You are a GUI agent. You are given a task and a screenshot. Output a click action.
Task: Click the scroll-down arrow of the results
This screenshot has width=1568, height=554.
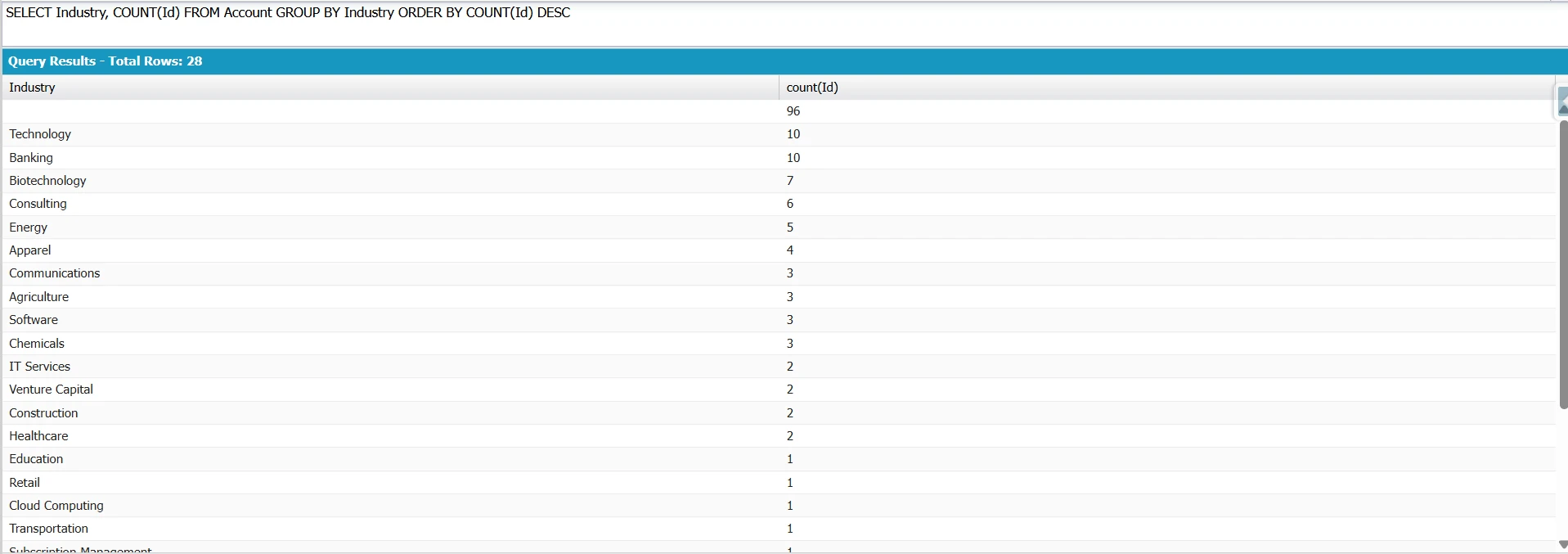click(1563, 544)
